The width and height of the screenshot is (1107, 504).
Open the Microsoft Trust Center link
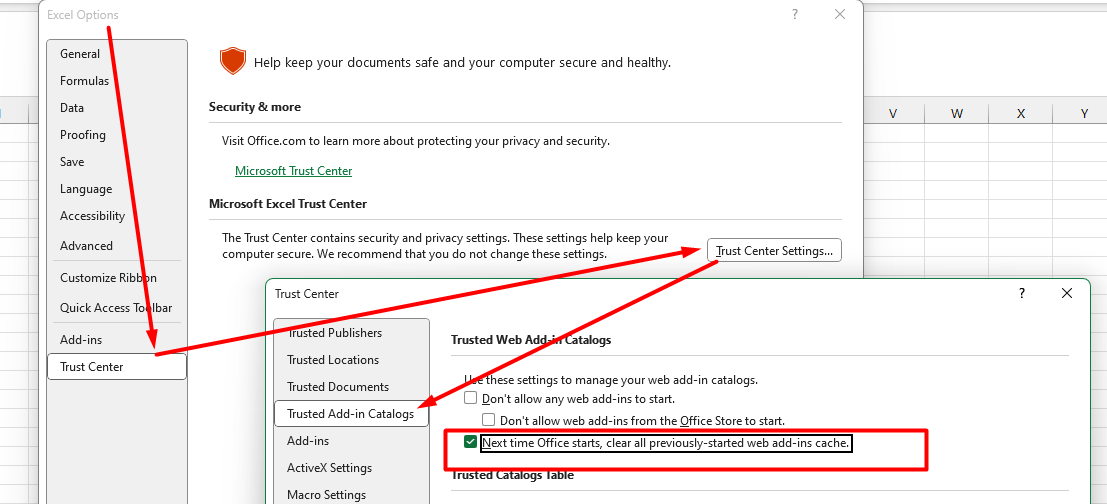293,171
